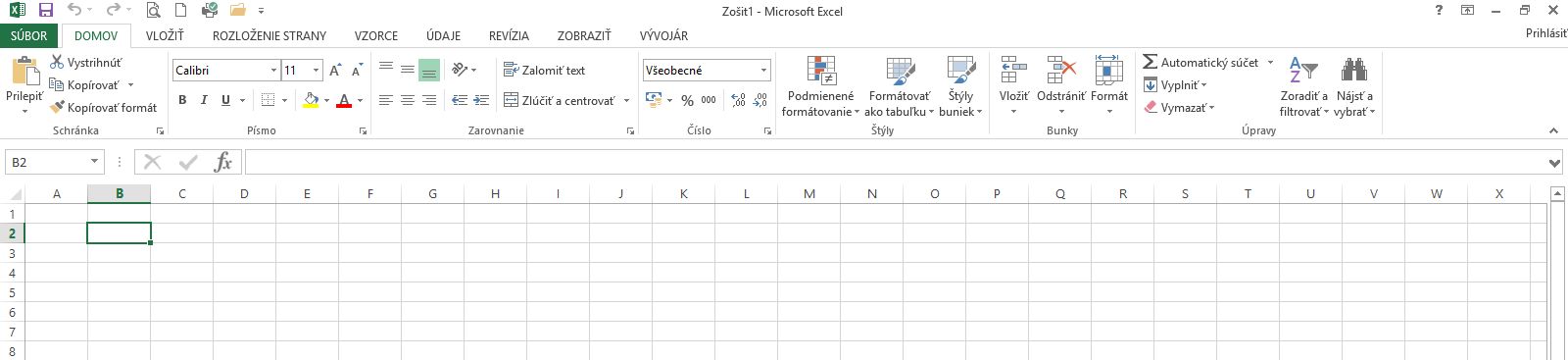
Task: Switch to the VZORCE tab
Action: point(376,35)
